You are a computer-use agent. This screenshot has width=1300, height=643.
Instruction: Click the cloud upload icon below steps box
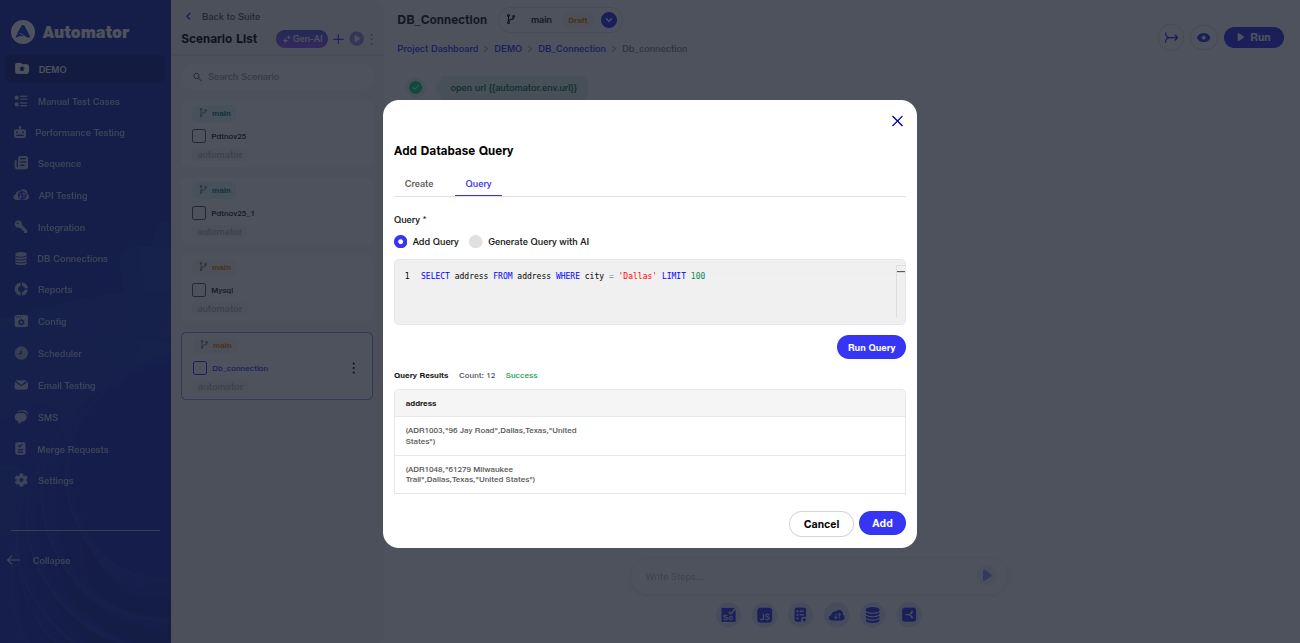pos(837,615)
